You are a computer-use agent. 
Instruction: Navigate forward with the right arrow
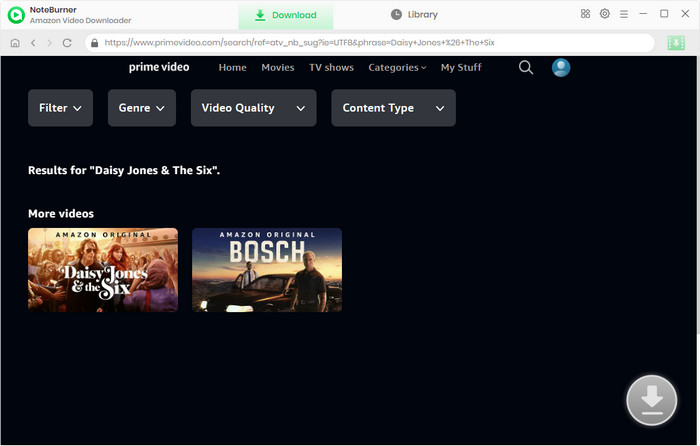(x=50, y=43)
